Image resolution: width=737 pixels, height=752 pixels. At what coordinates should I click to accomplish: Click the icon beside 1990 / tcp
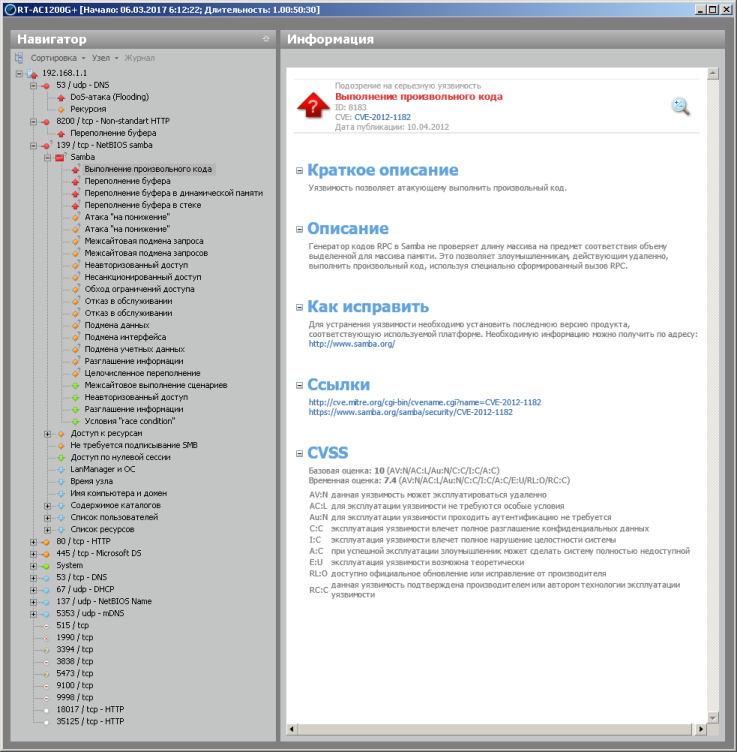pyautogui.click(x=47, y=638)
